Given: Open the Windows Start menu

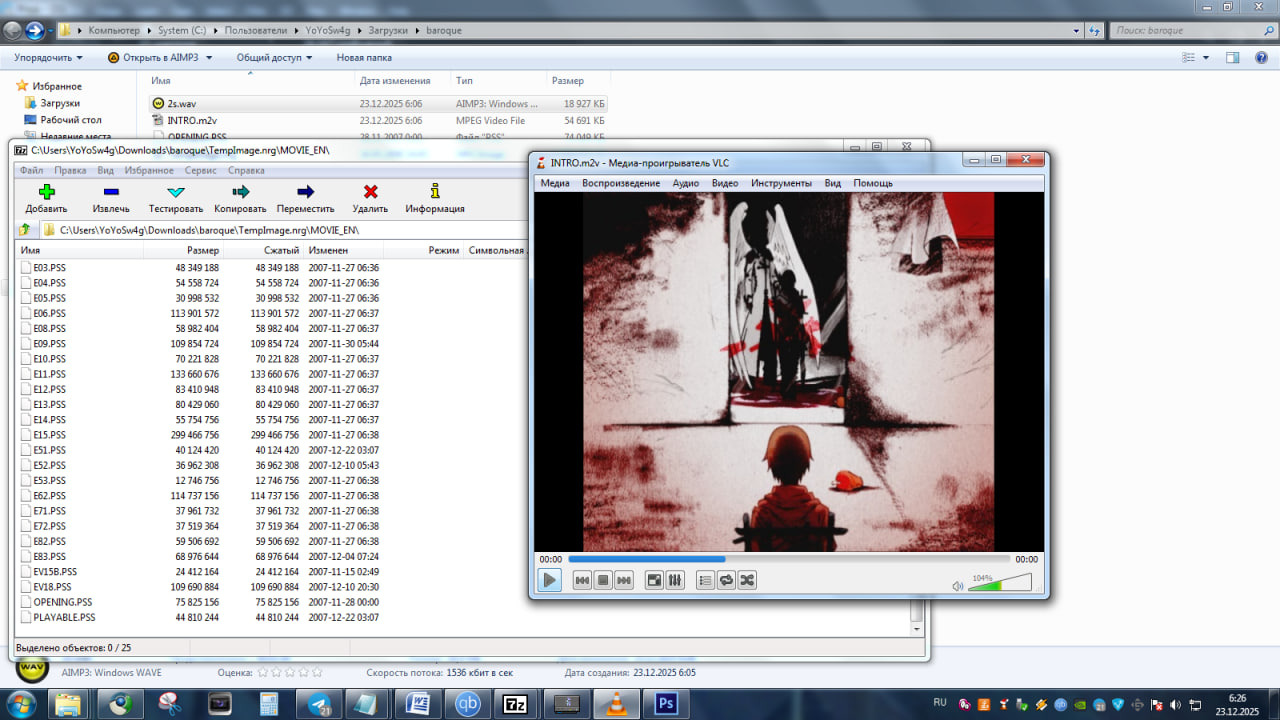Looking at the screenshot, I should (x=20, y=704).
